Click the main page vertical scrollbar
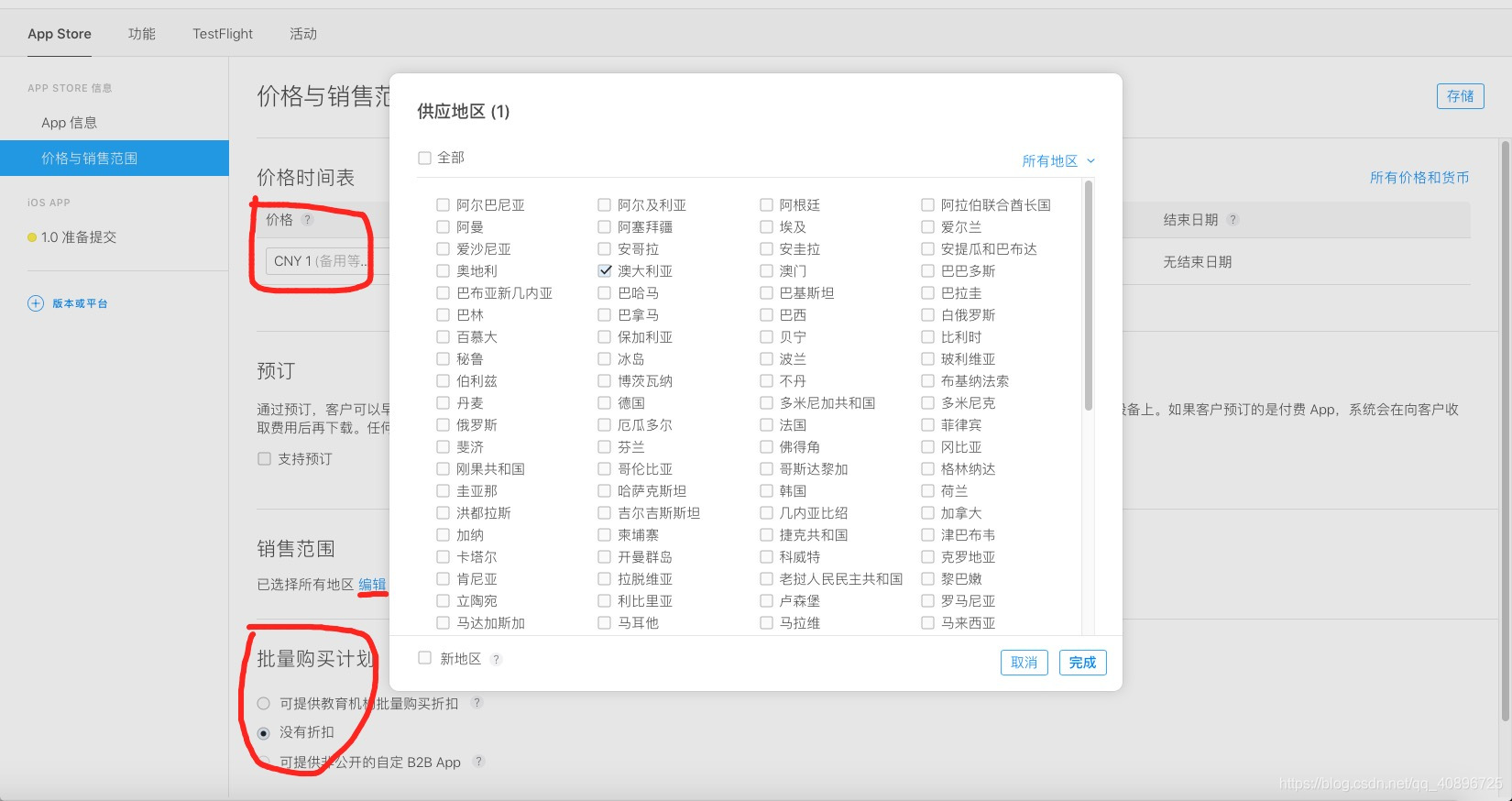The image size is (1512, 801). point(1505,431)
